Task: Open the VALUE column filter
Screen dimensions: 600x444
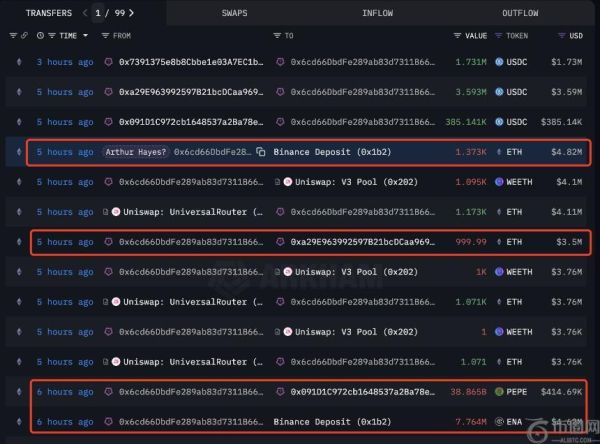Action: (456, 35)
